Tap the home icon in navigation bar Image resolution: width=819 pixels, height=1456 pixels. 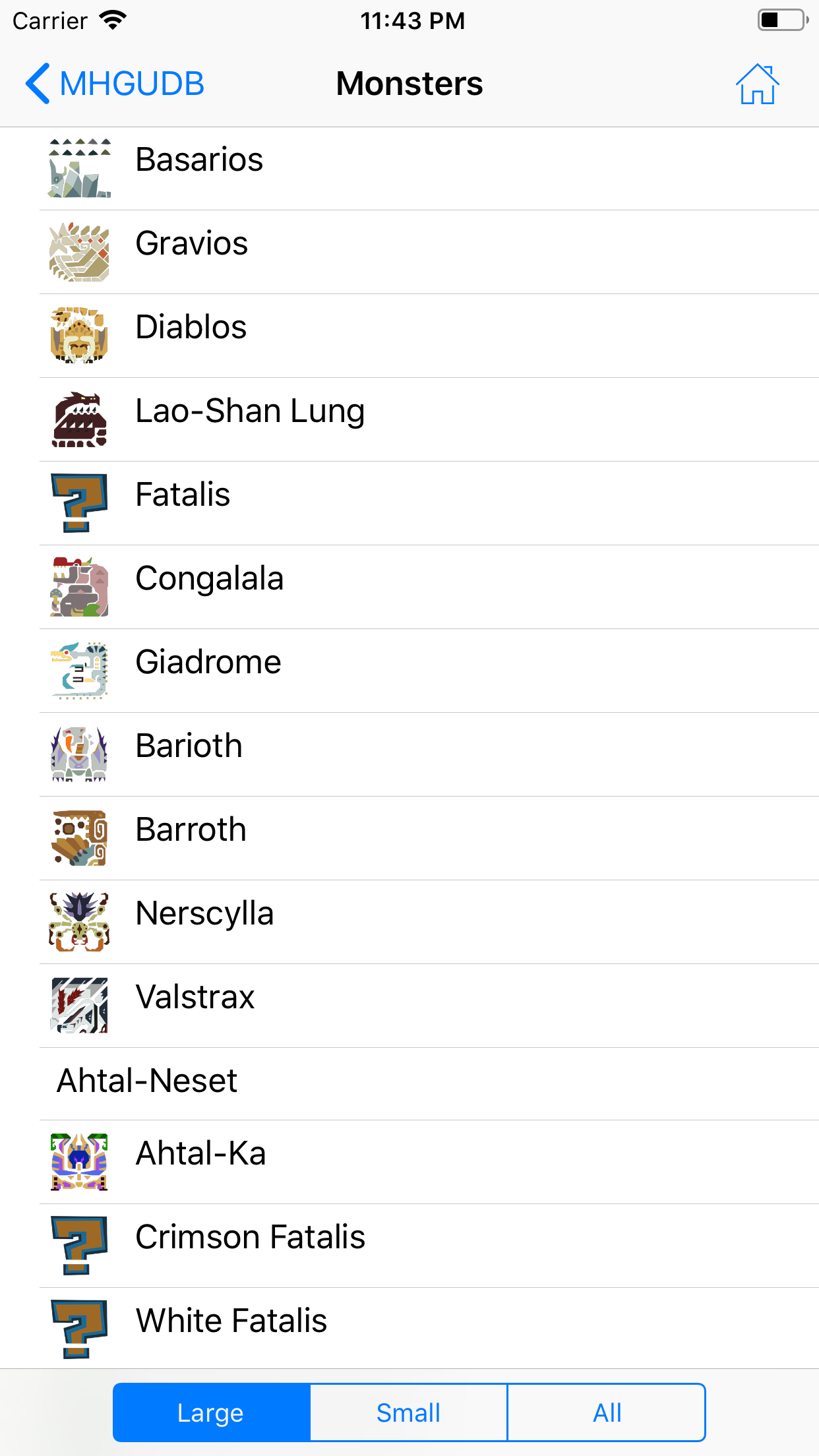coord(757,84)
